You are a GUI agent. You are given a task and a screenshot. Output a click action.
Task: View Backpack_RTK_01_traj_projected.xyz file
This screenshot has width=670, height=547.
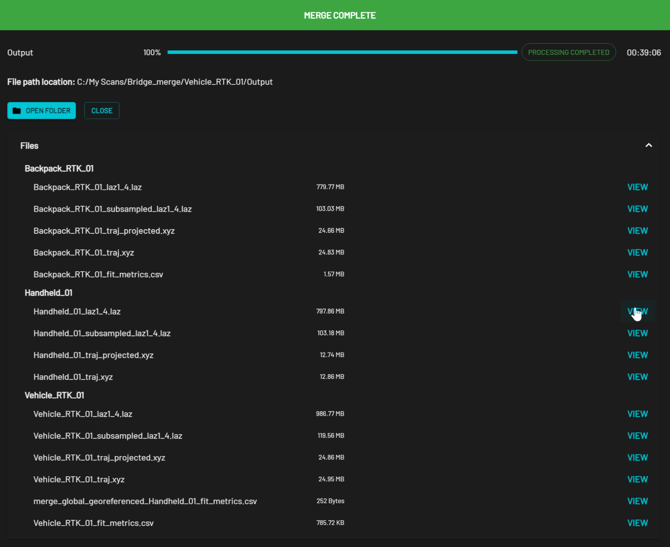pyautogui.click(x=637, y=231)
